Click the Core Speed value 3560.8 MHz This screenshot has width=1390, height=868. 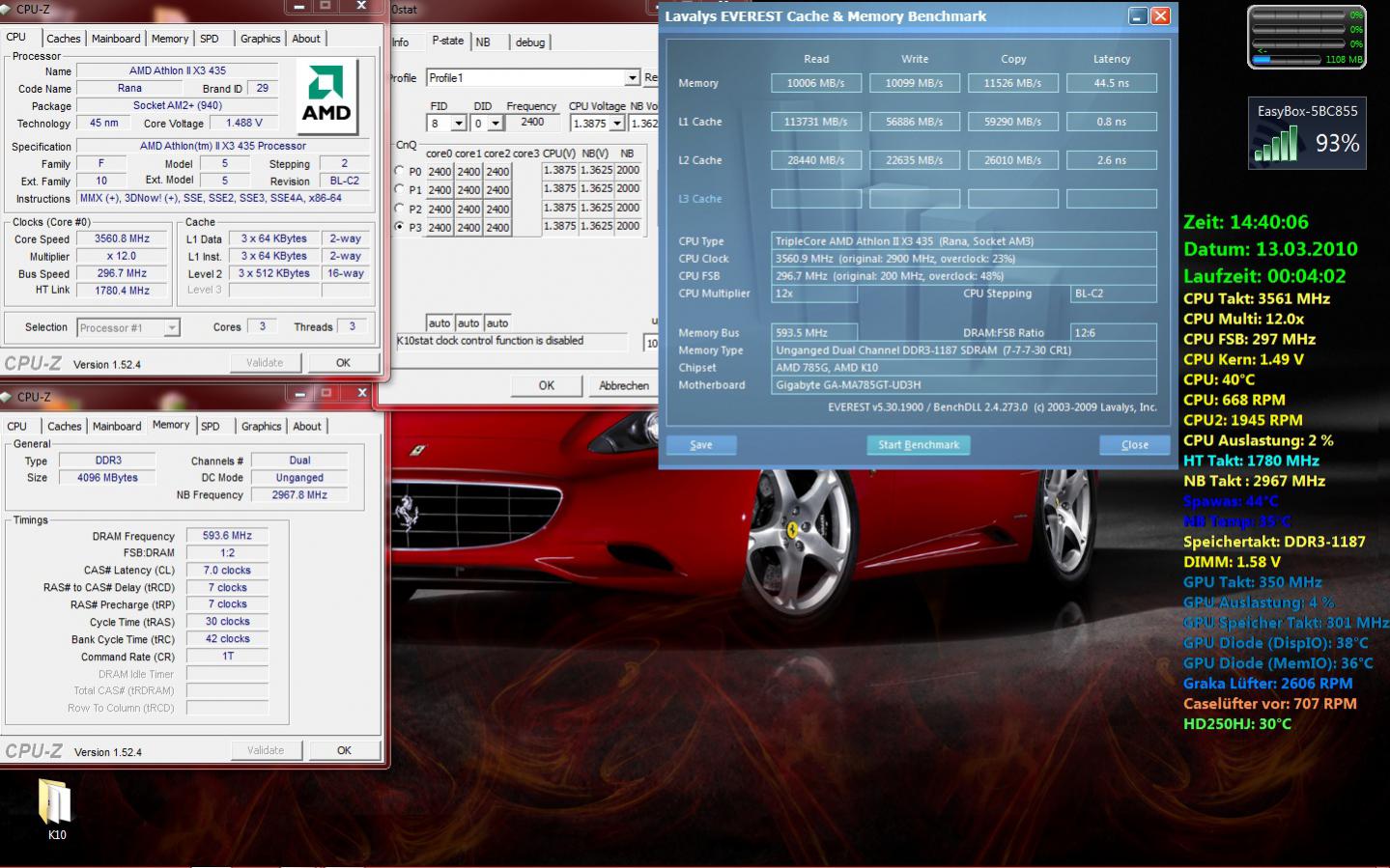coord(123,238)
